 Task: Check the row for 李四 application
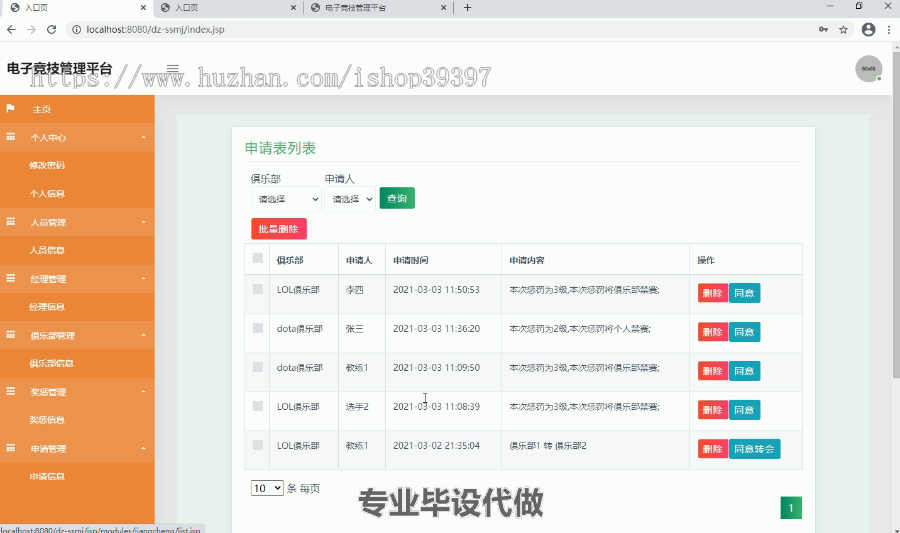258,289
